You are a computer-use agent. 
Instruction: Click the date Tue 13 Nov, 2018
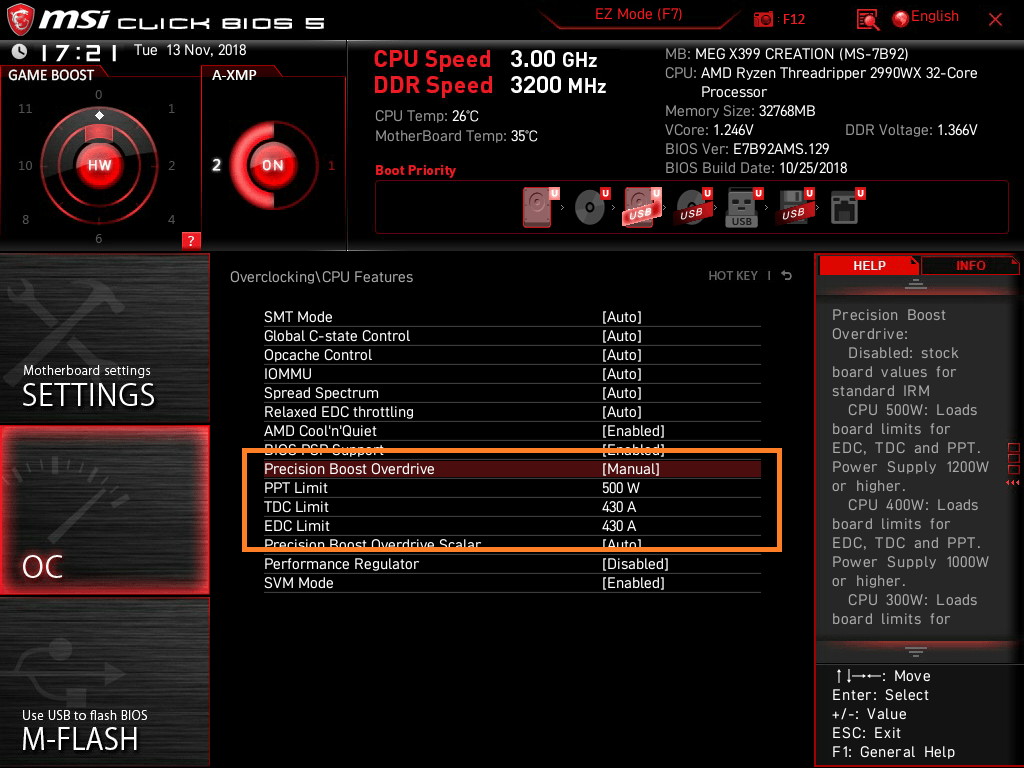pyautogui.click(x=190, y=50)
